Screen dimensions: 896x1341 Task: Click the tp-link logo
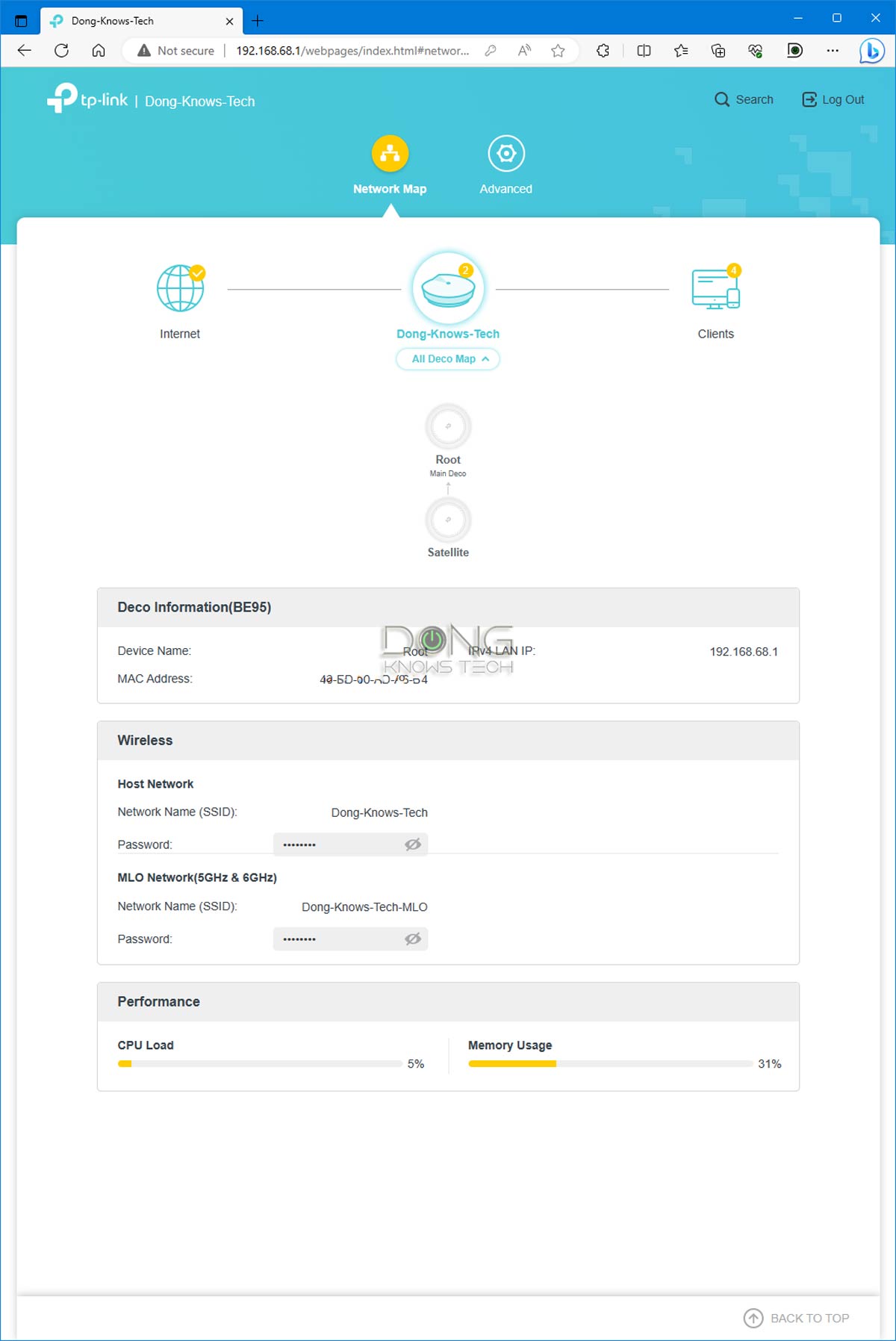[87, 98]
